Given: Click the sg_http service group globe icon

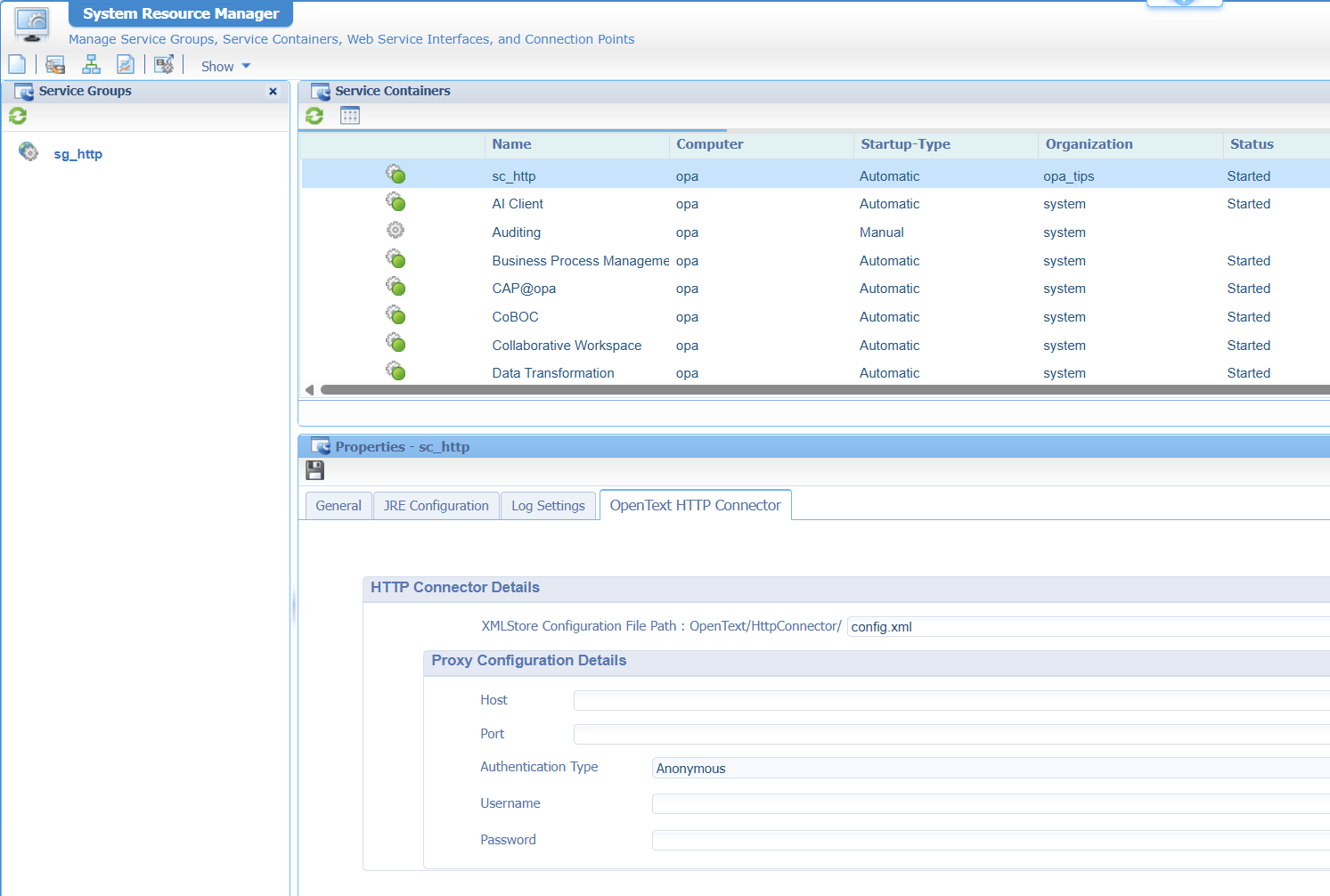Looking at the screenshot, I should click(29, 152).
